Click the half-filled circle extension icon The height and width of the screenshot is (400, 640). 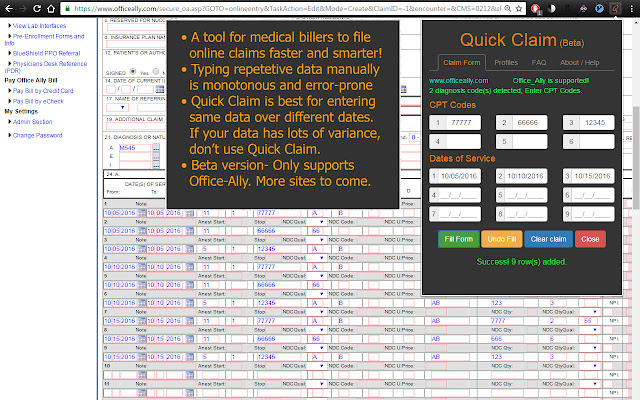pyautogui.click(x=552, y=8)
